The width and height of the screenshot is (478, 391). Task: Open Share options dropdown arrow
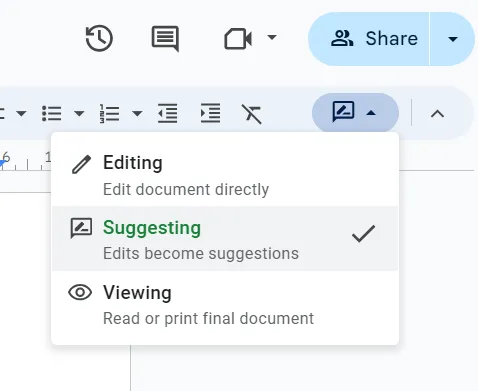(x=453, y=39)
